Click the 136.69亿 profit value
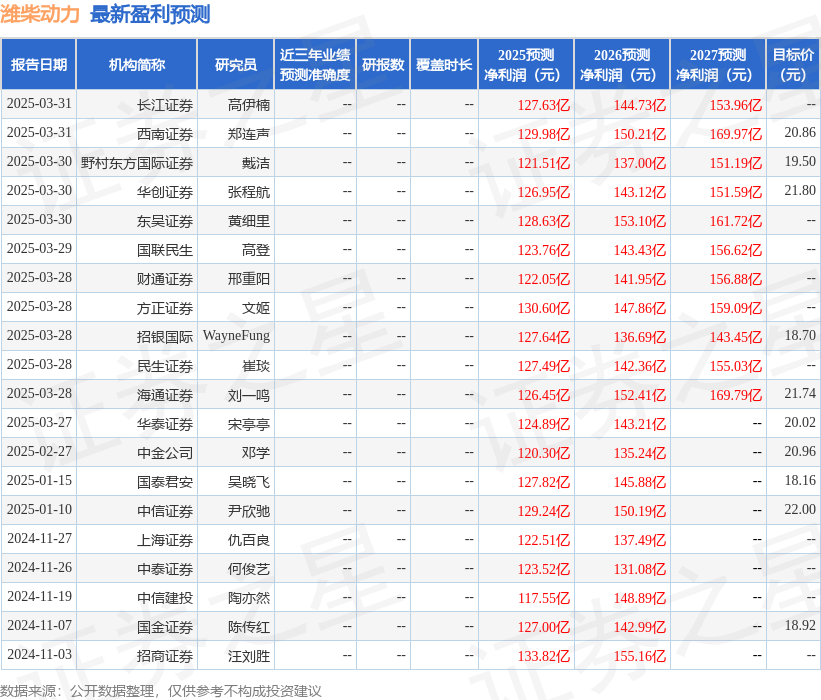 [639, 337]
